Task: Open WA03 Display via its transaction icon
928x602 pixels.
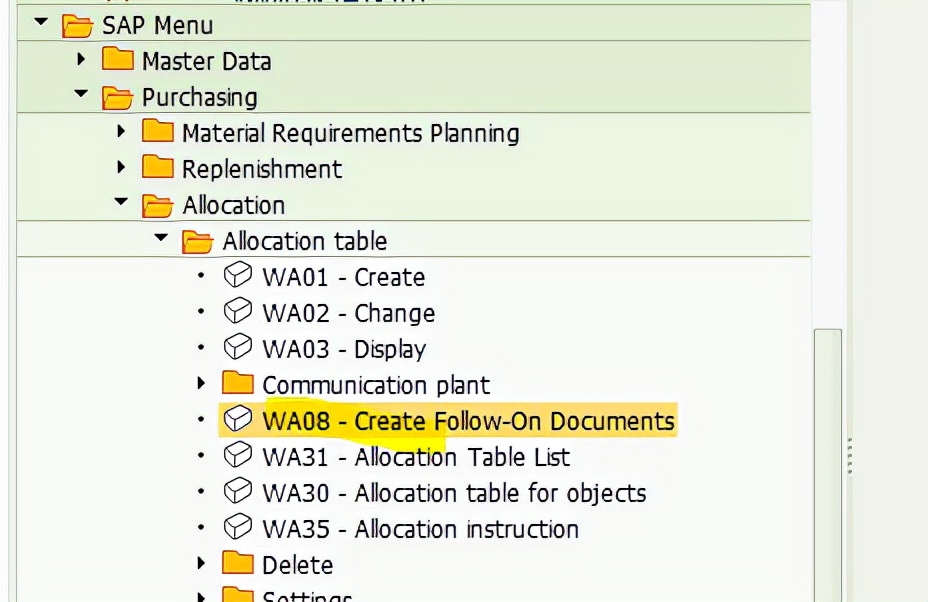Action: click(x=238, y=348)
